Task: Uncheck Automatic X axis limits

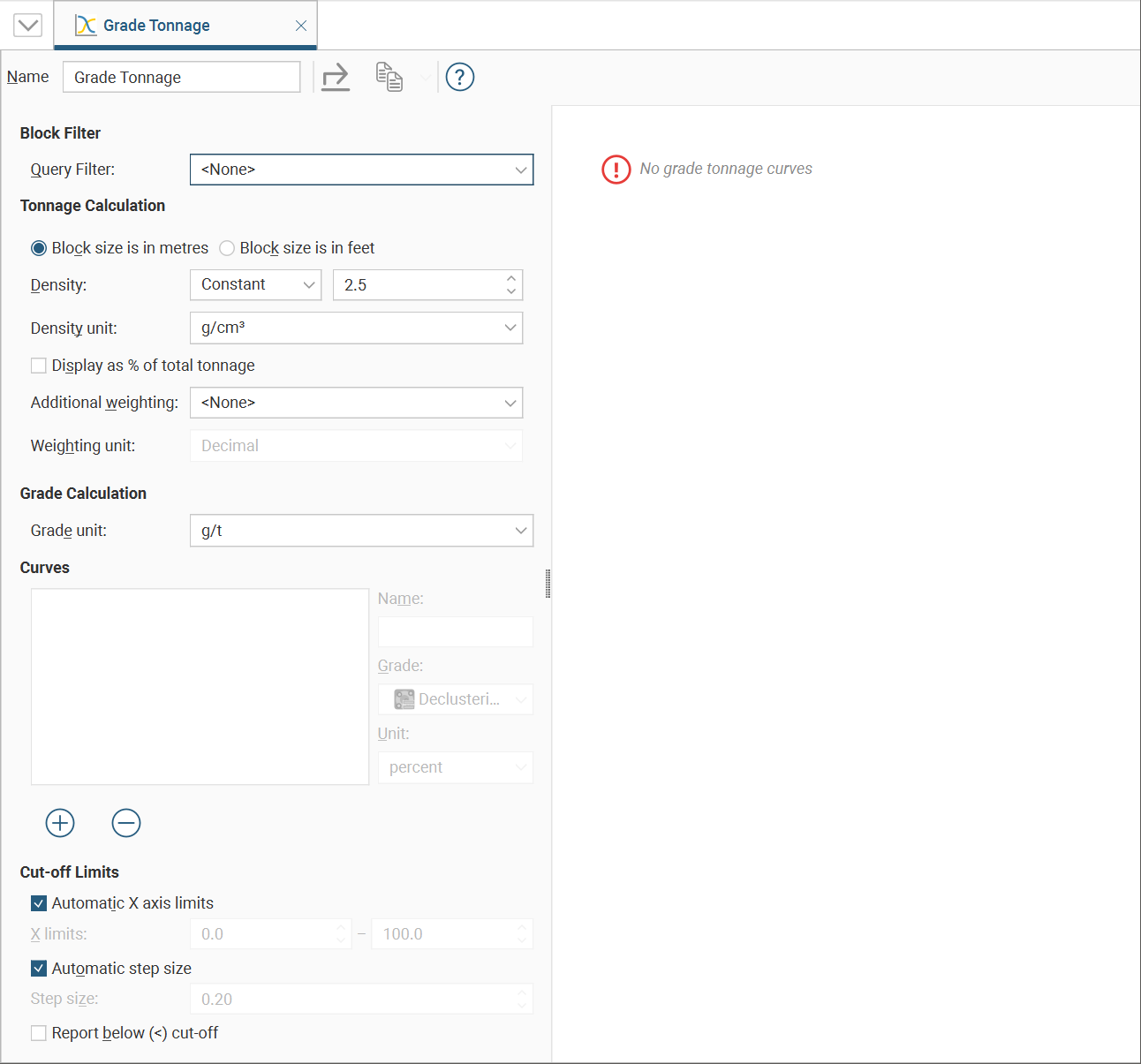Action: pos(39,903)
